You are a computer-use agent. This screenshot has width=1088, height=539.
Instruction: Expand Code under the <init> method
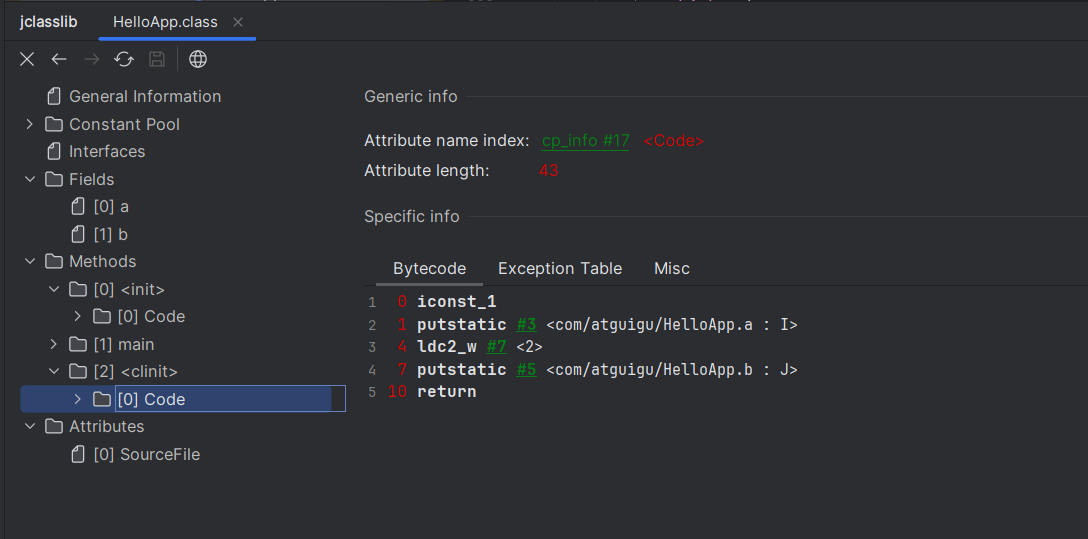click(x=78, y=316)
